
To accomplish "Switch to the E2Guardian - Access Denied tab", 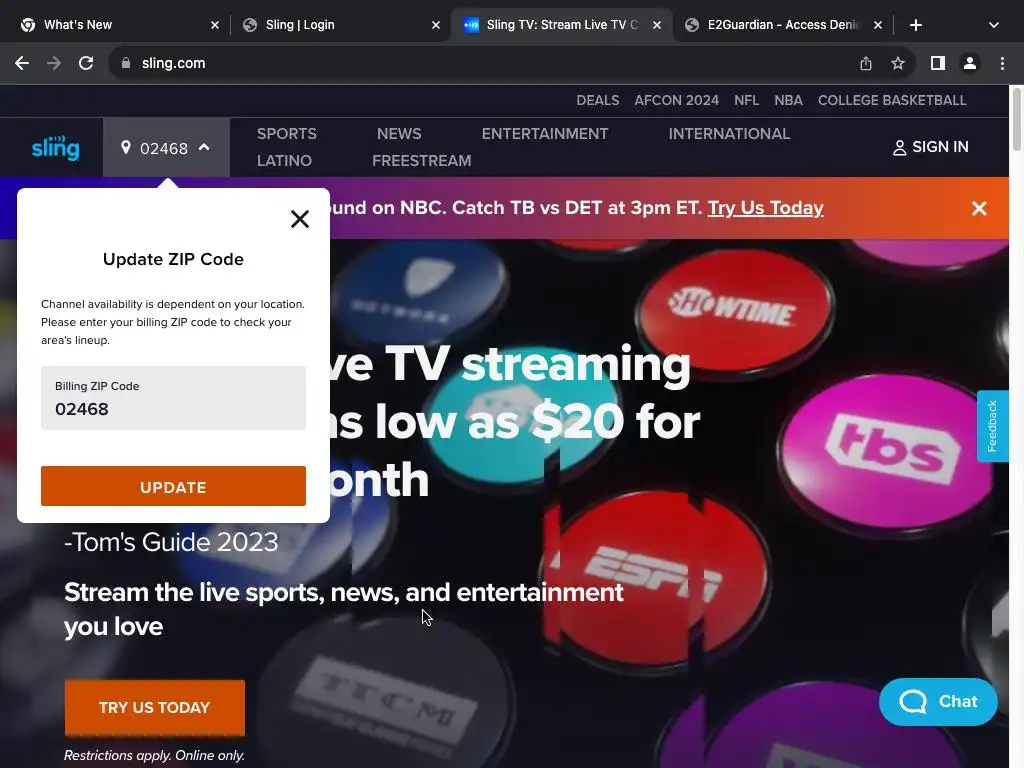I will pyautogui.click(x=782, y=25).
